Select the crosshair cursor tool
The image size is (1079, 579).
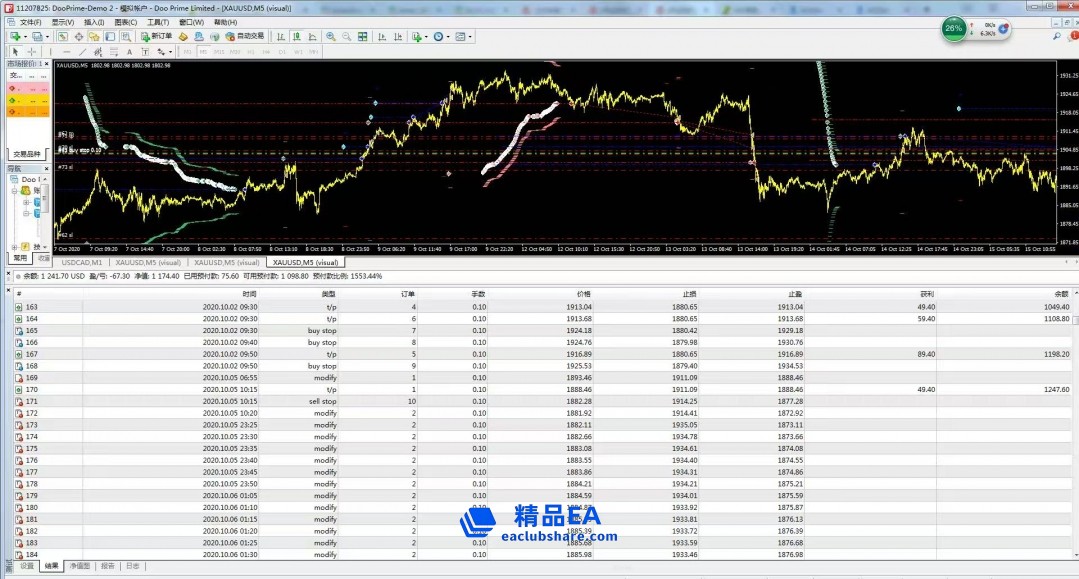pyautogui.click(x=32, y=51)
